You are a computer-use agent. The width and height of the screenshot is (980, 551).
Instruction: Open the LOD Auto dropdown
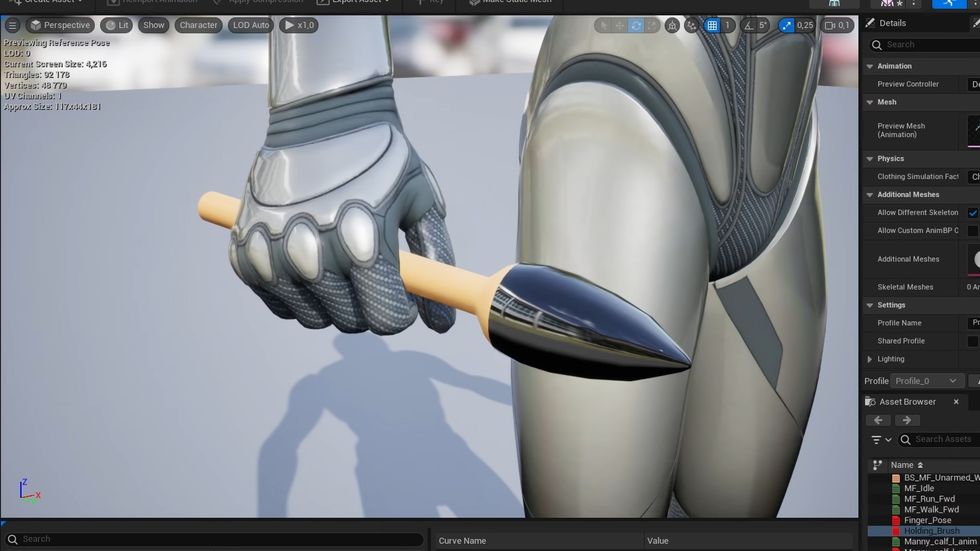(251, 25)
